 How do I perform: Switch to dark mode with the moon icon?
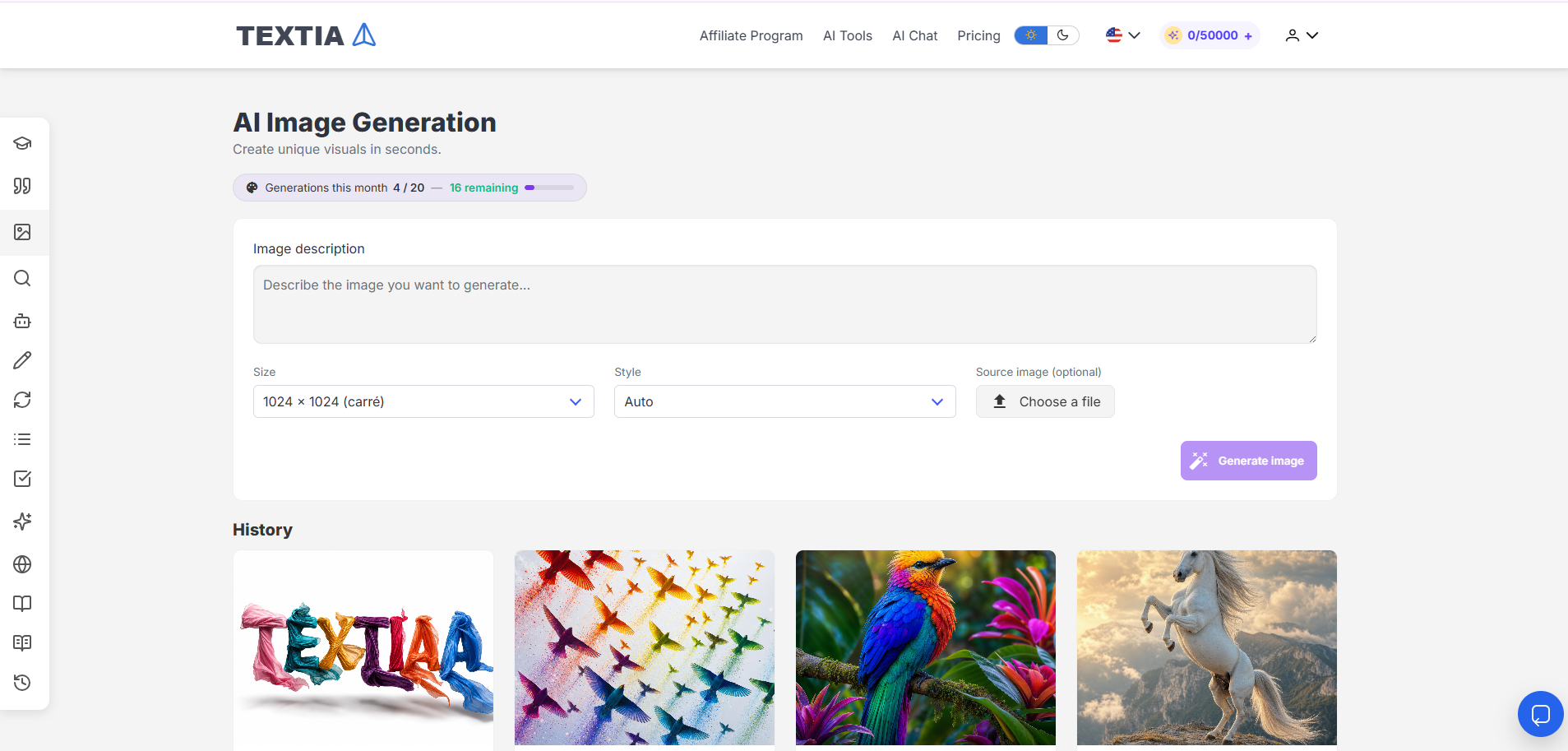click(x=1063, y=35)
